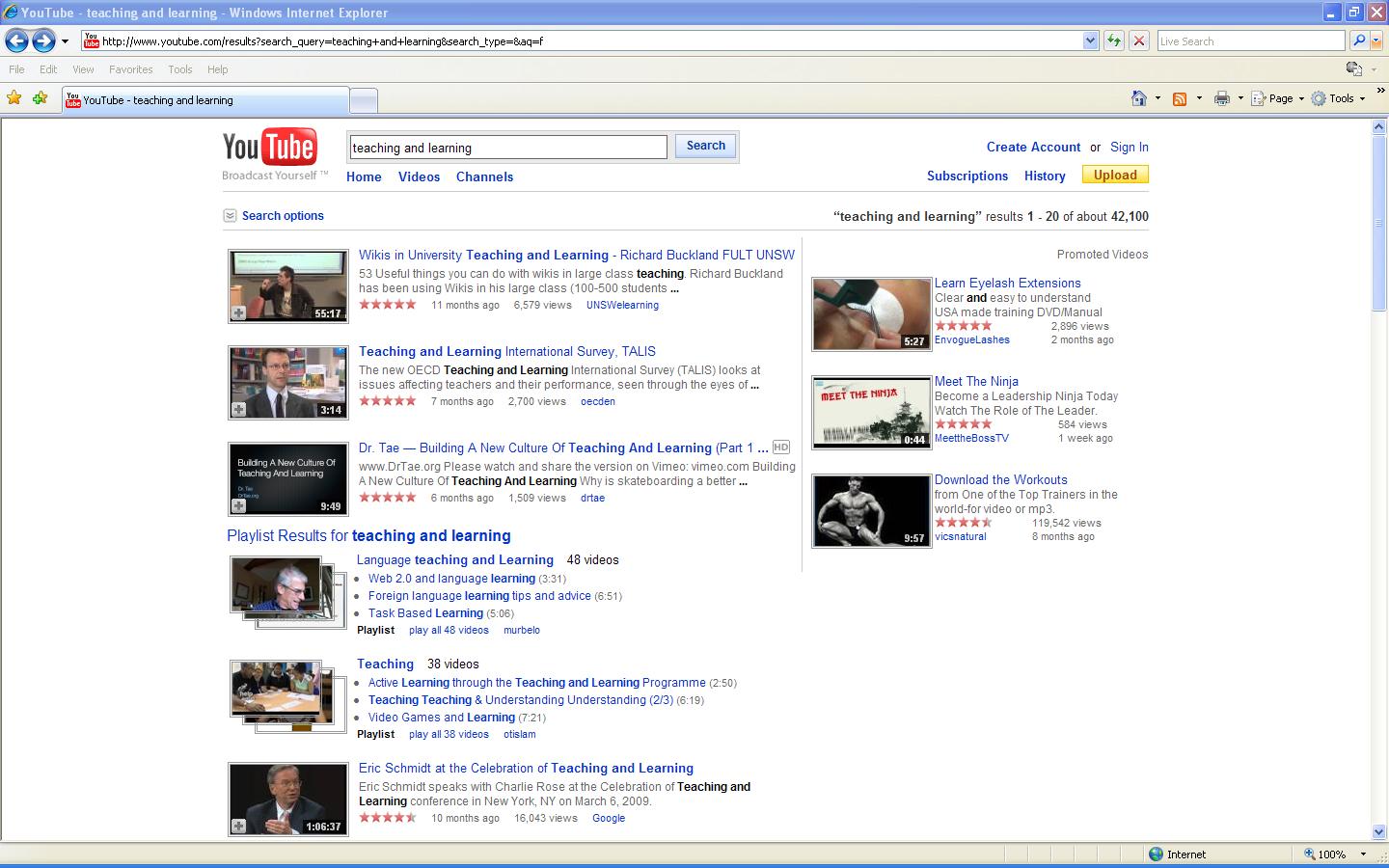This screenshot has width=1389, height=868.
Task: Click the Print icon
Action: tap(1222, 98)
